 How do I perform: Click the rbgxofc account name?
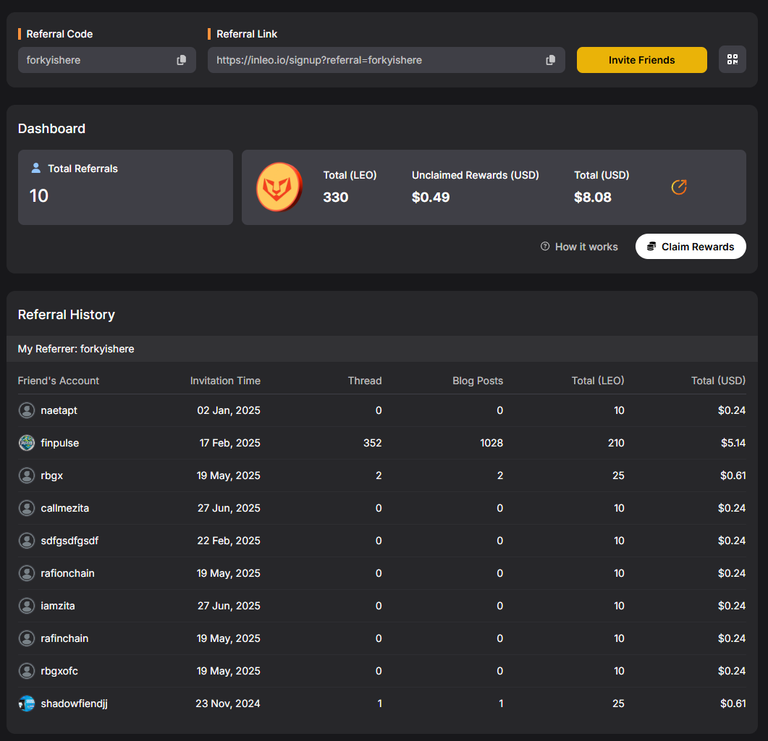tap(59, 671)
